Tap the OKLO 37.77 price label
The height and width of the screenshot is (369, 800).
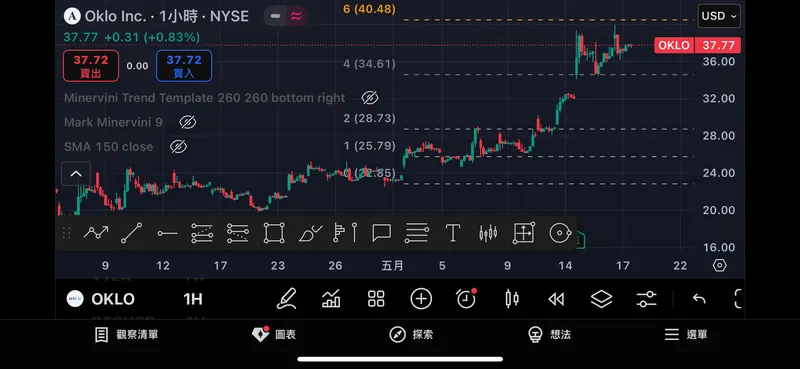pyautogui.click(x=697, y=45)
